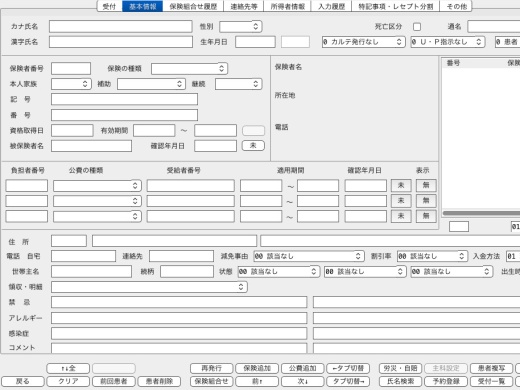
Task: Go to the 連絡先等 tab
Action: [x=243, y=6]
